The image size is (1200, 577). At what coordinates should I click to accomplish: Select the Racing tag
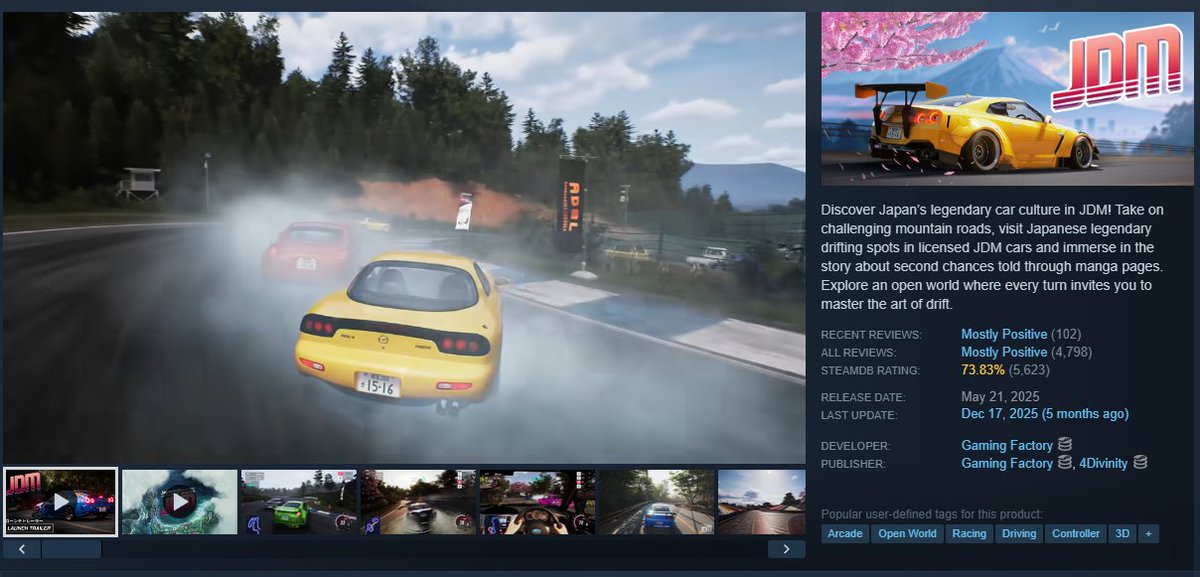click(969, 534)
